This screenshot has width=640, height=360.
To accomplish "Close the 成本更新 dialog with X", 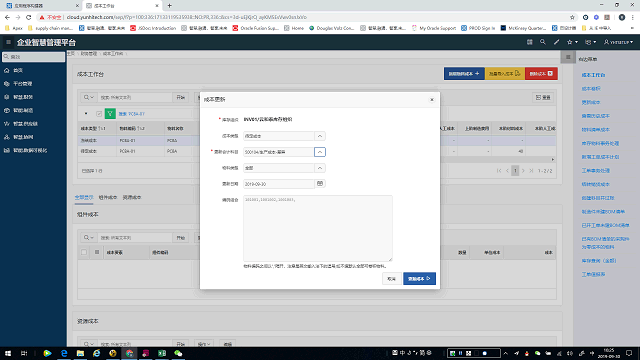I will tap(432, 100).
